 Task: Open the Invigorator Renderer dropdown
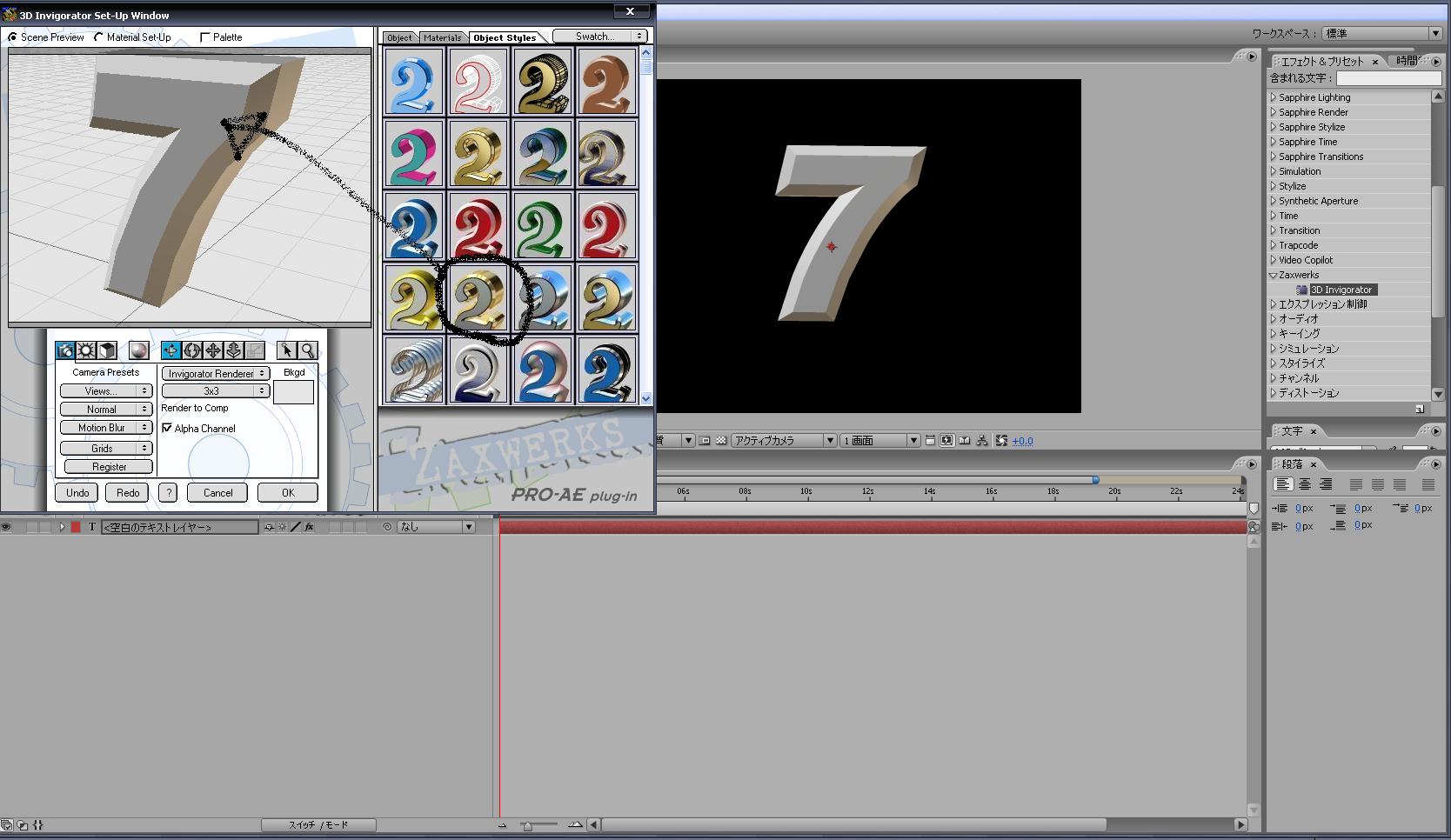(216, 373)
